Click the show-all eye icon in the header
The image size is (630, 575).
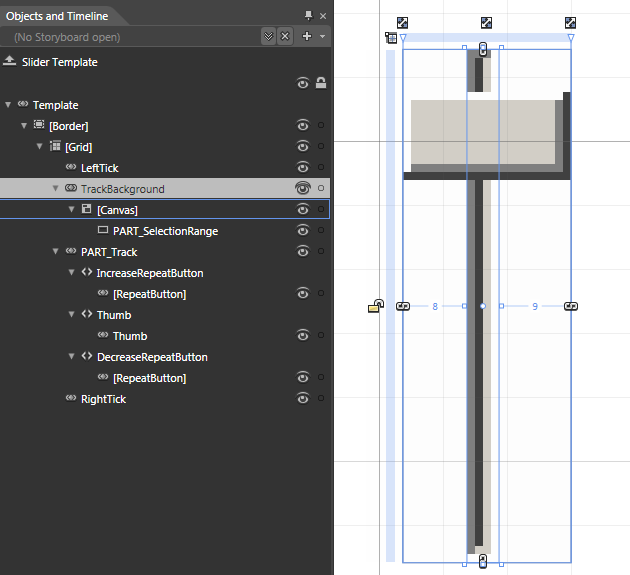click(302, 83)
